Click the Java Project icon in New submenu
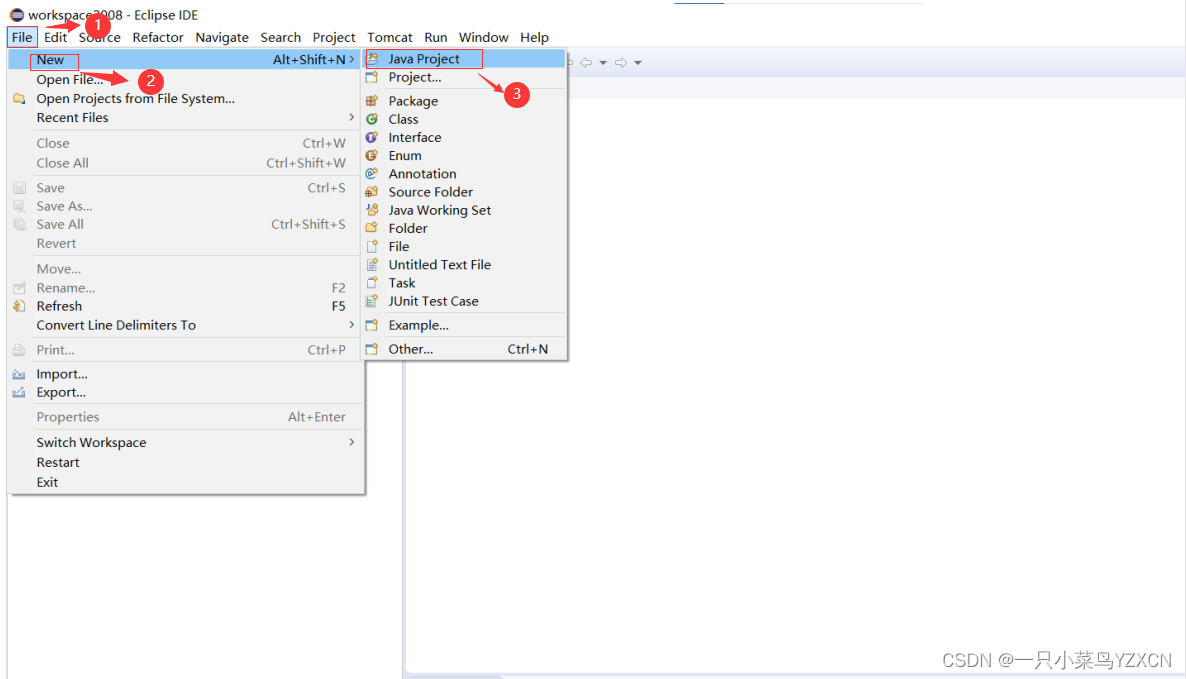Screen dimensions: 1186x679 (372, 59)
